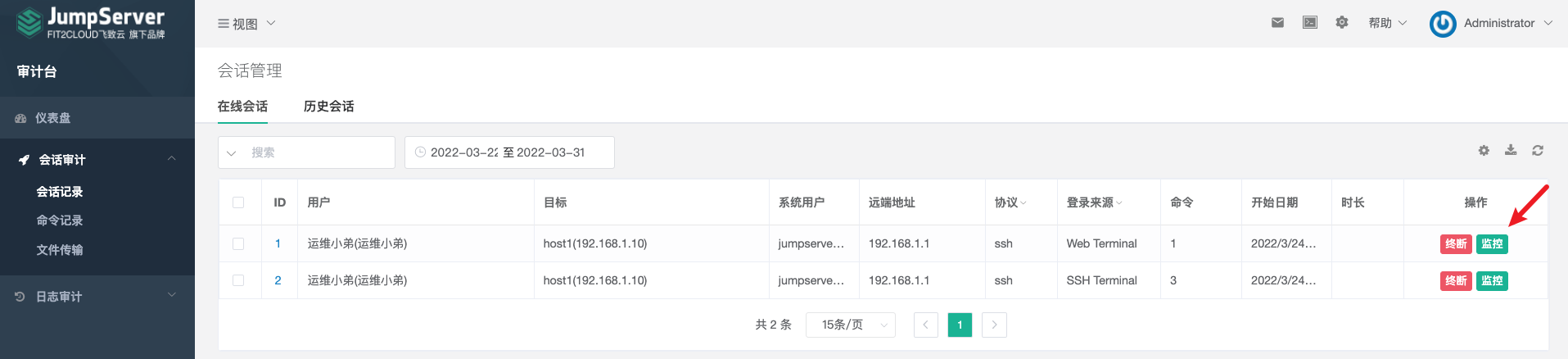The height and width of the screenshot is (359, 1568).
Task: Open the system settings gear in header
Action: coord(1342,23)
